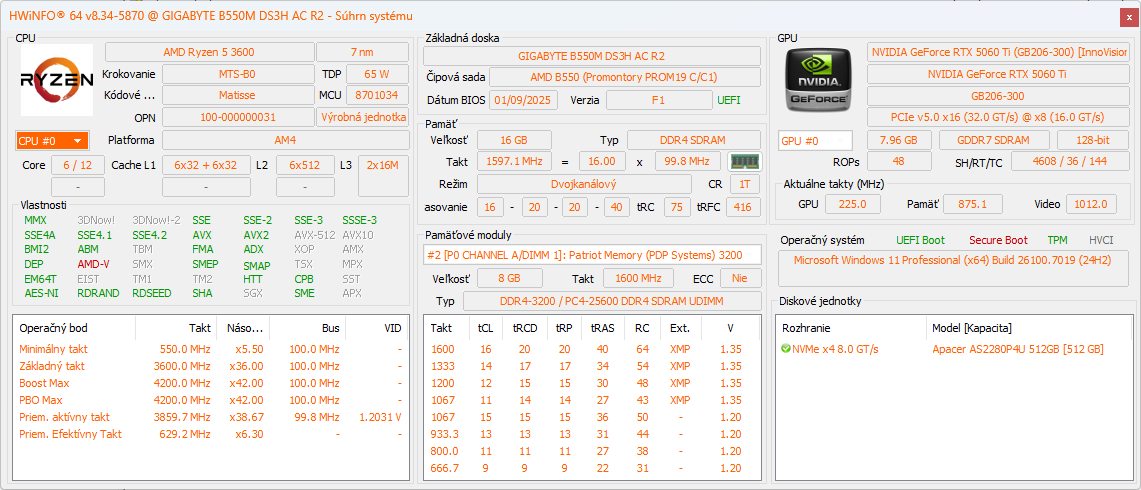Click the Secure Boot status indicator

pos(997,240)
